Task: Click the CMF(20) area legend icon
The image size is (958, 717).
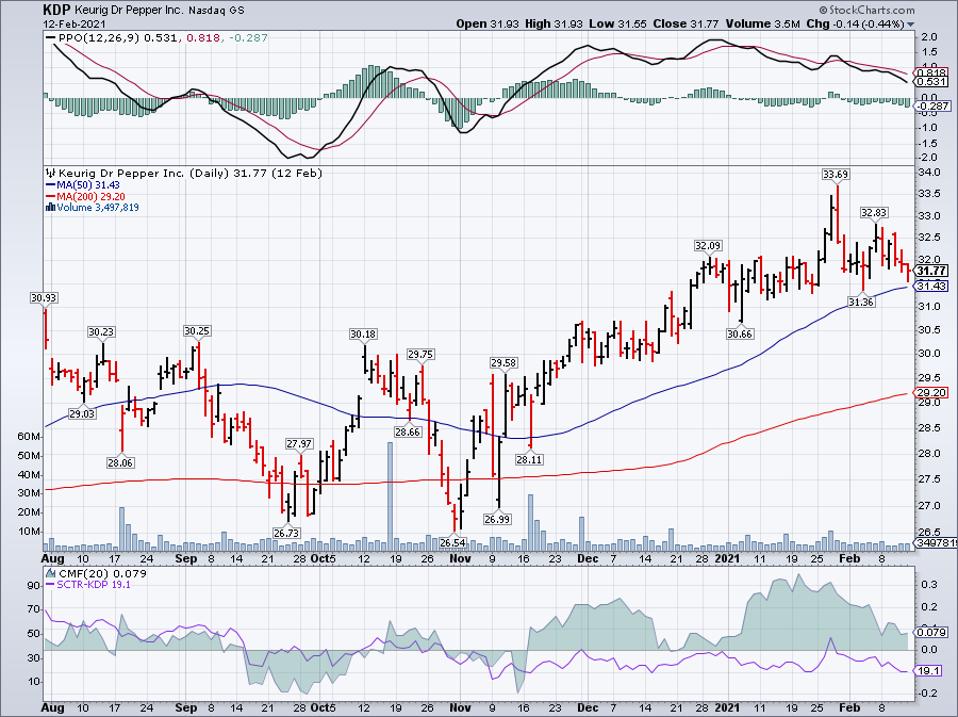Action: pyautogui.click(x=51, y=573)
